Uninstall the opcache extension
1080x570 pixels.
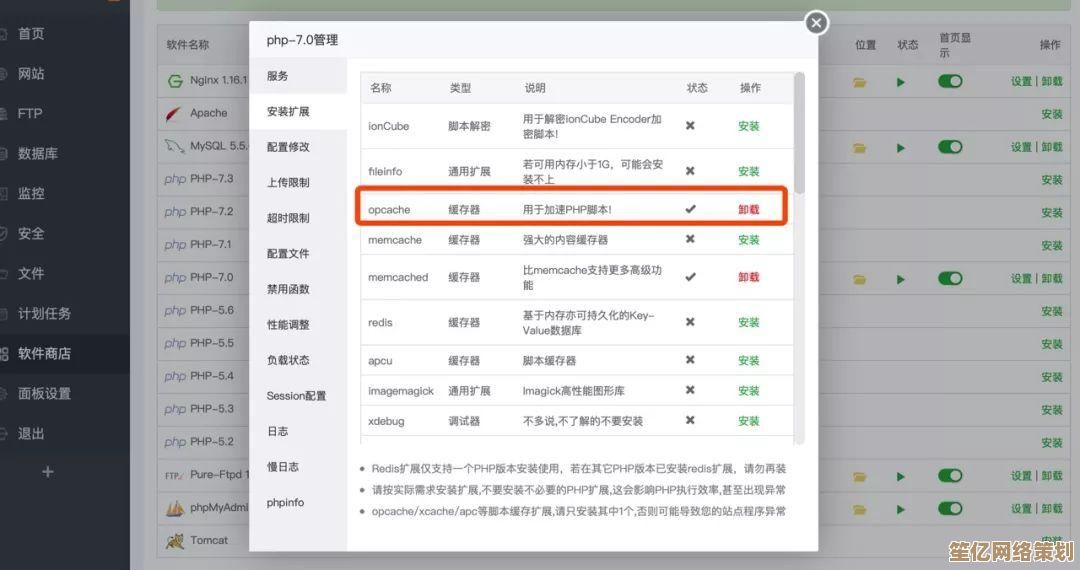tap(749, 210)
